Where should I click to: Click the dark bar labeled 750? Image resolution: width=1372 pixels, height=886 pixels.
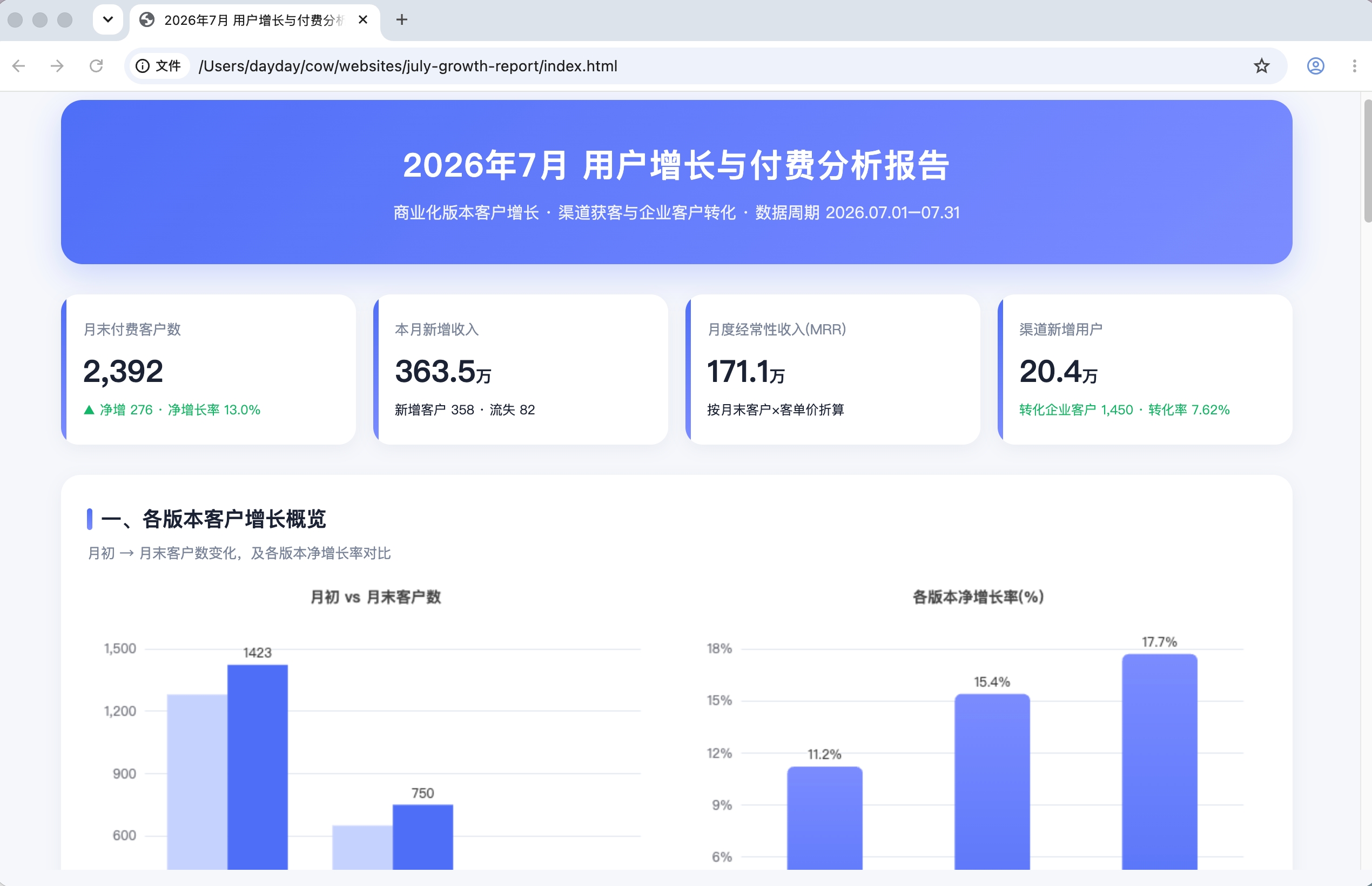coord(423,837)
